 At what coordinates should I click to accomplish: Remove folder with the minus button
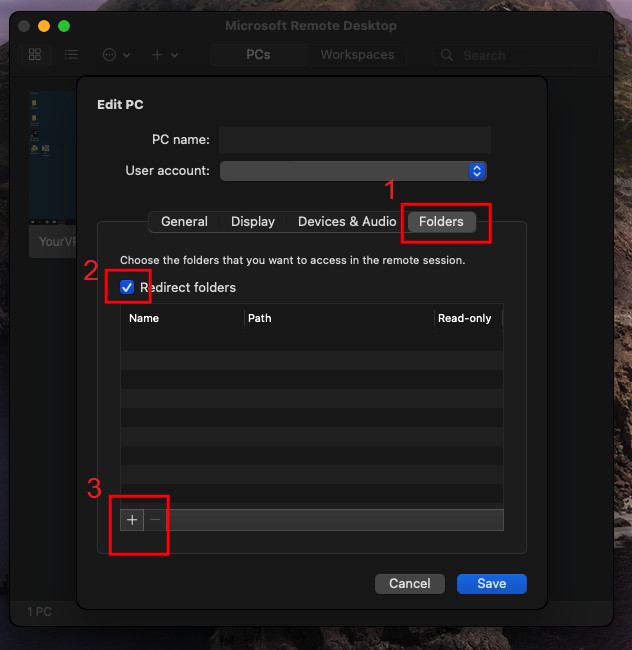(x=155, y=520)
